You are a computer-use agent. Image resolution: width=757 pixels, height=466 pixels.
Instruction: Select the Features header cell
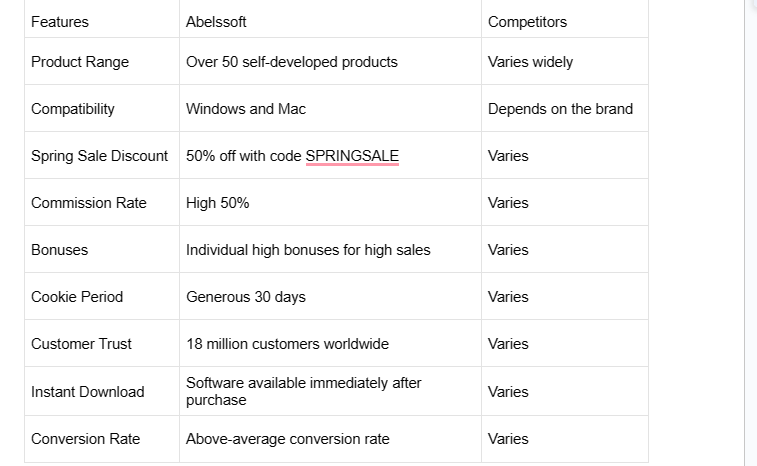[x=102, y=19]
